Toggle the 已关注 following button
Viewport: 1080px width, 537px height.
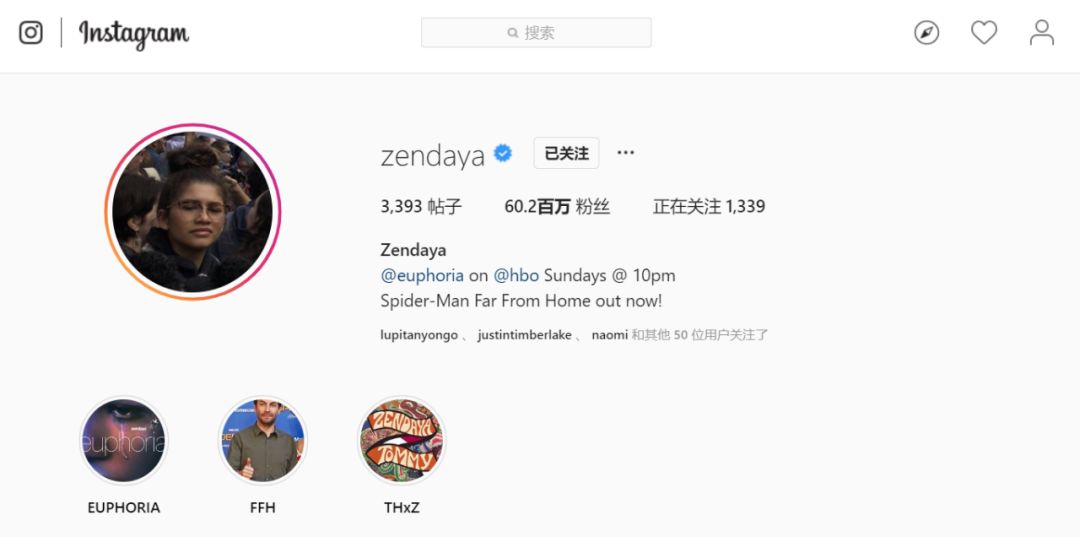[x=566, y=153]
